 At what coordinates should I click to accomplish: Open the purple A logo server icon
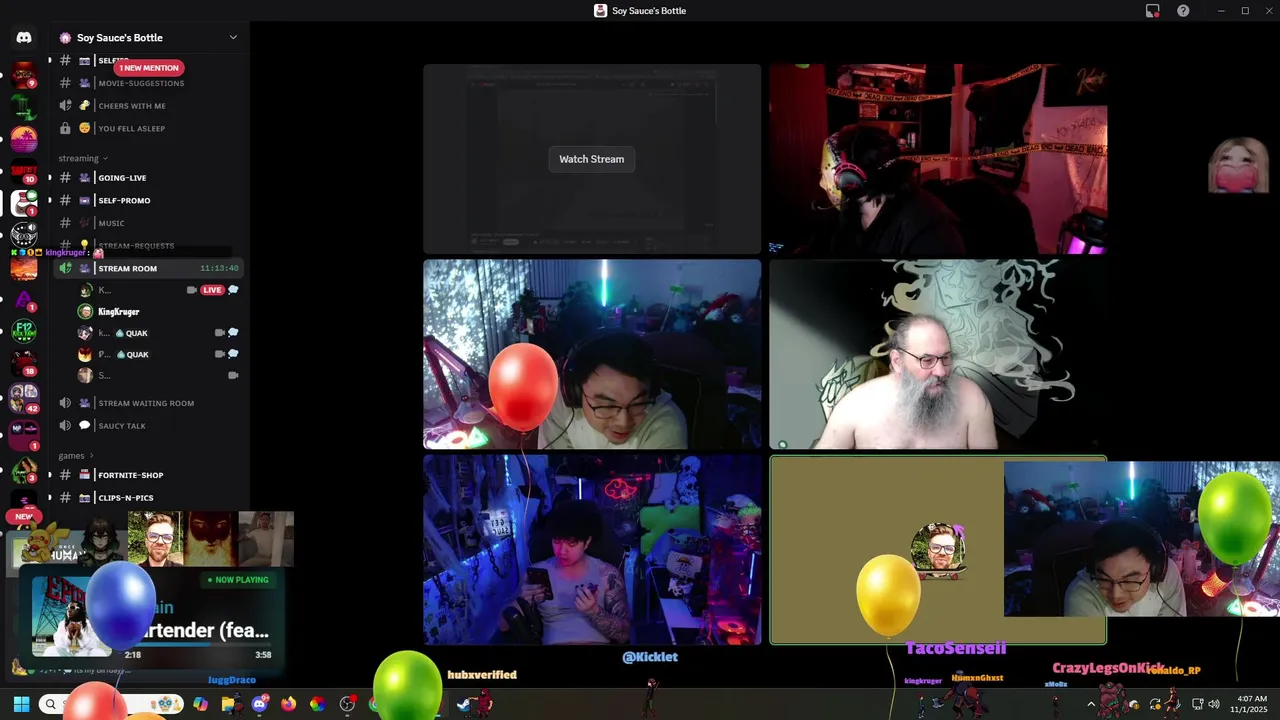click(24, 300)
